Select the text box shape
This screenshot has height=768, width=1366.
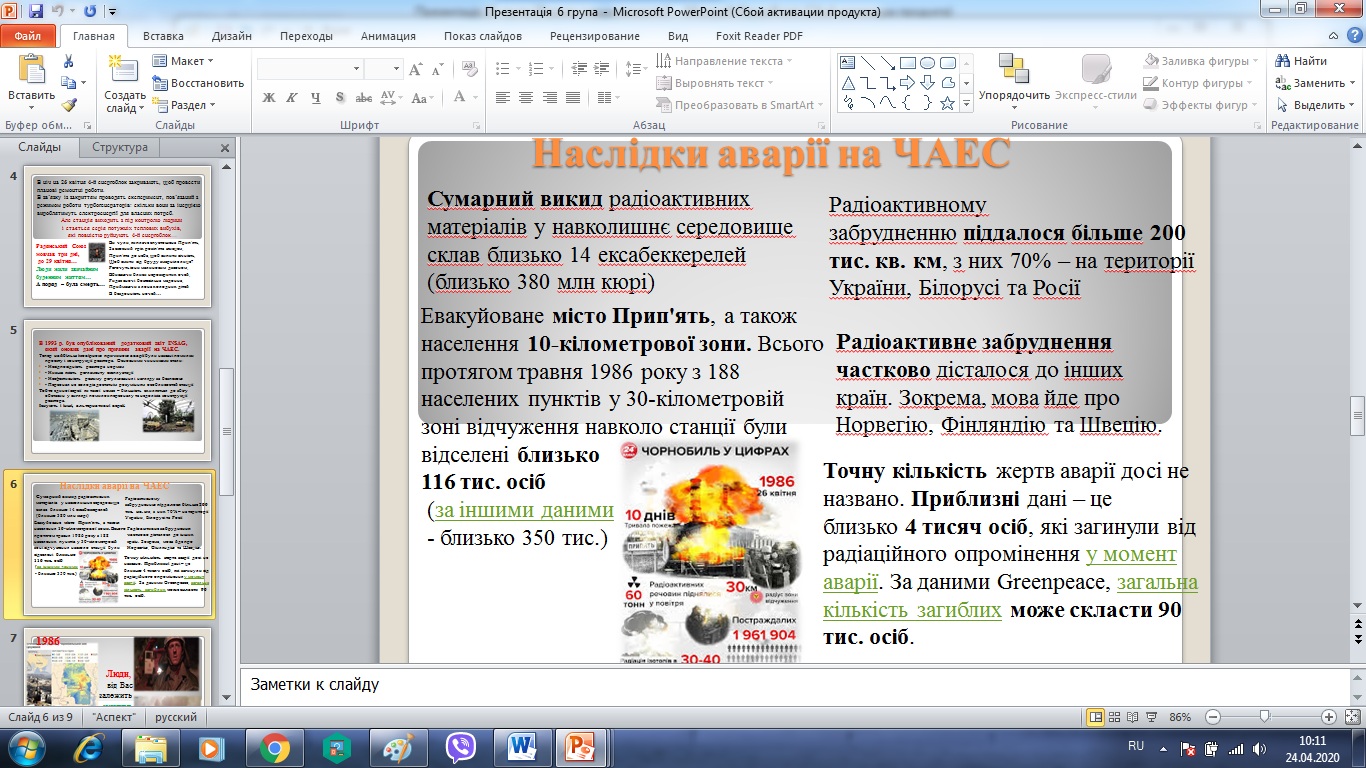click(848, 62)
